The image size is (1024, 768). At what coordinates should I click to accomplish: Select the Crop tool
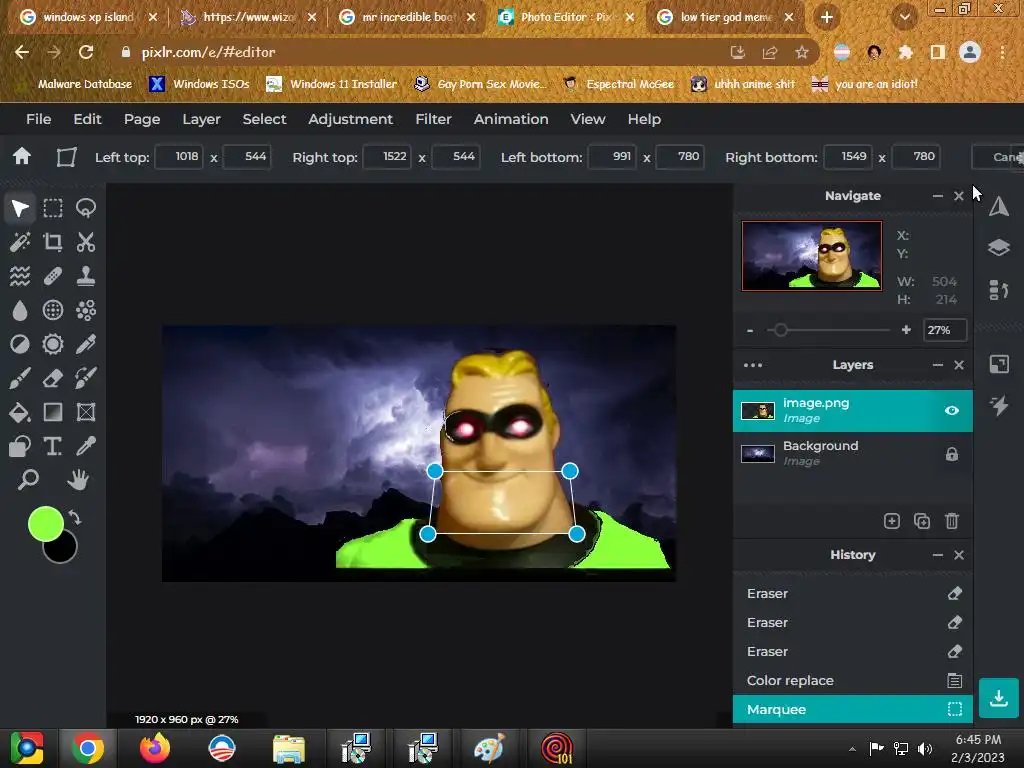(53, 242)
